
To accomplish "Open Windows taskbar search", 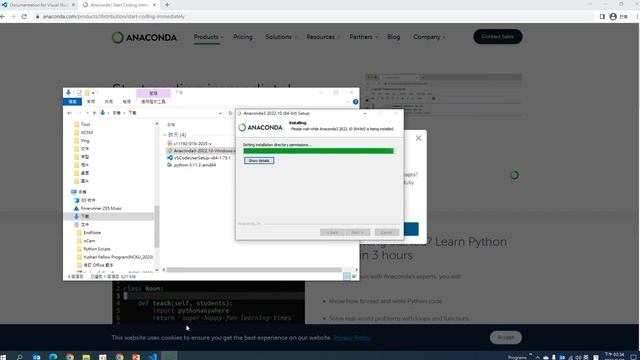I will click(19, 357).
